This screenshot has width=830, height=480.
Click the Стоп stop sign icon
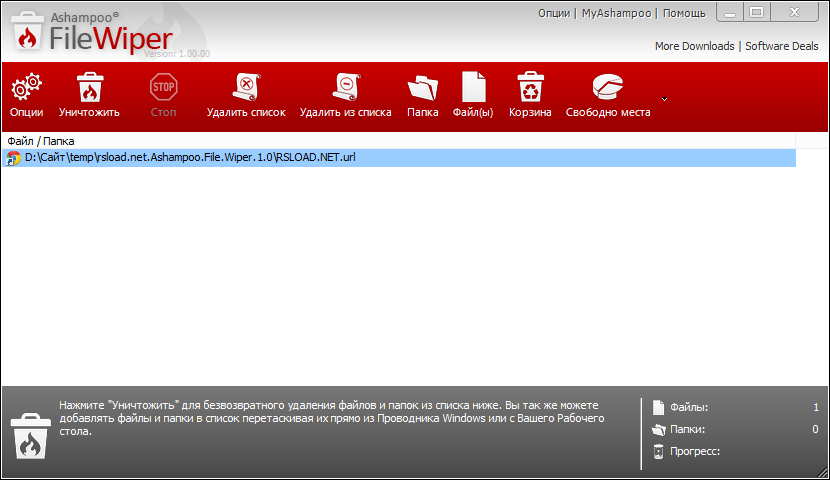pyautogui.click(x=163, y=87)
